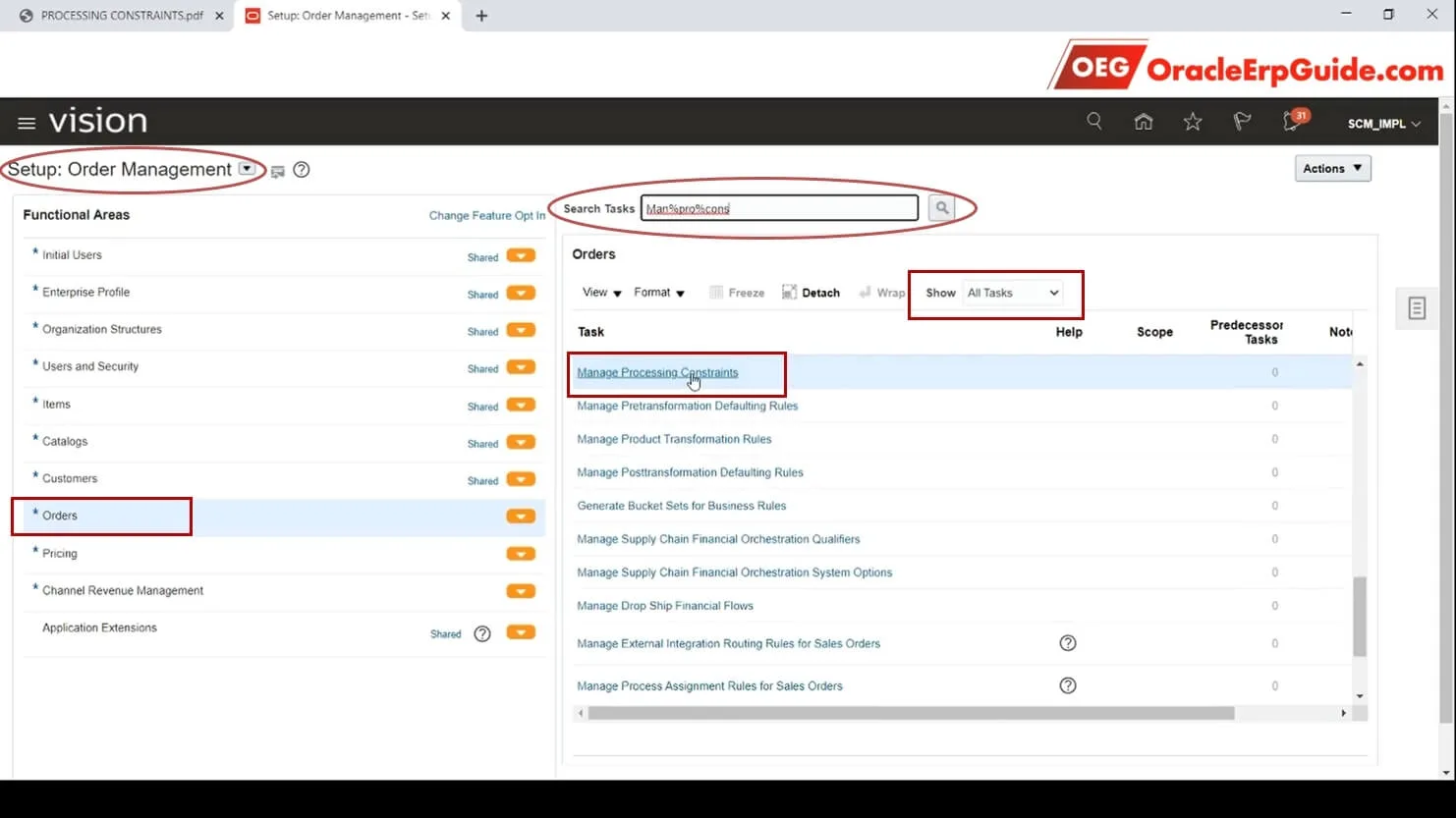Close the PROCESSING CONSTRAINTS.pdf tab
This screenshot has height=818, width=1456.
coord(219,16)
